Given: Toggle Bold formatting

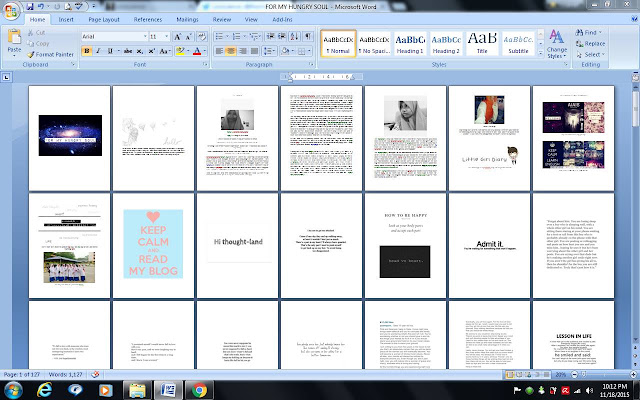Looking at the screenshot, I should pyautogui.click(x=87, y=51).
